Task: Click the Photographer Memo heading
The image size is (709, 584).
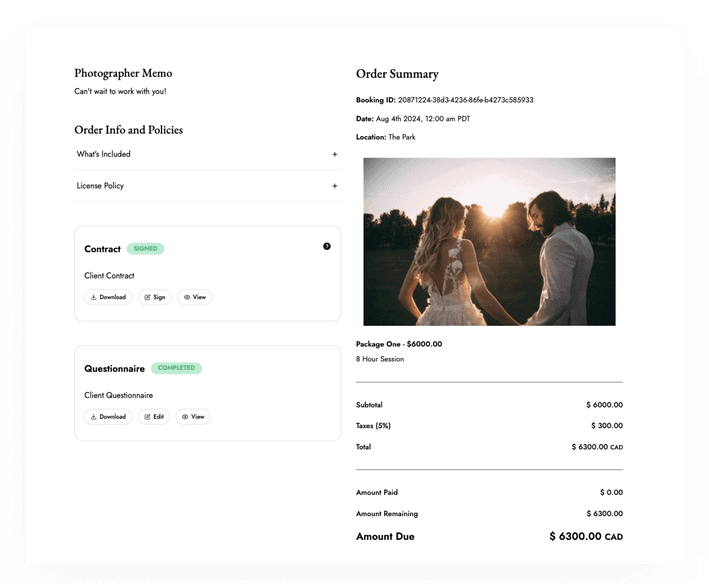Action: [123, 73]
